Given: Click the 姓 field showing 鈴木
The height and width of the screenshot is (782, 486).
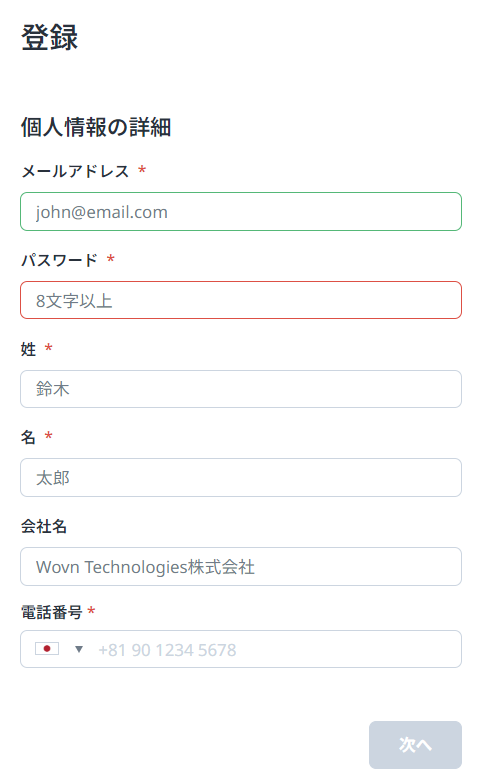Looking at the screenshot, I should click(241, 389).
